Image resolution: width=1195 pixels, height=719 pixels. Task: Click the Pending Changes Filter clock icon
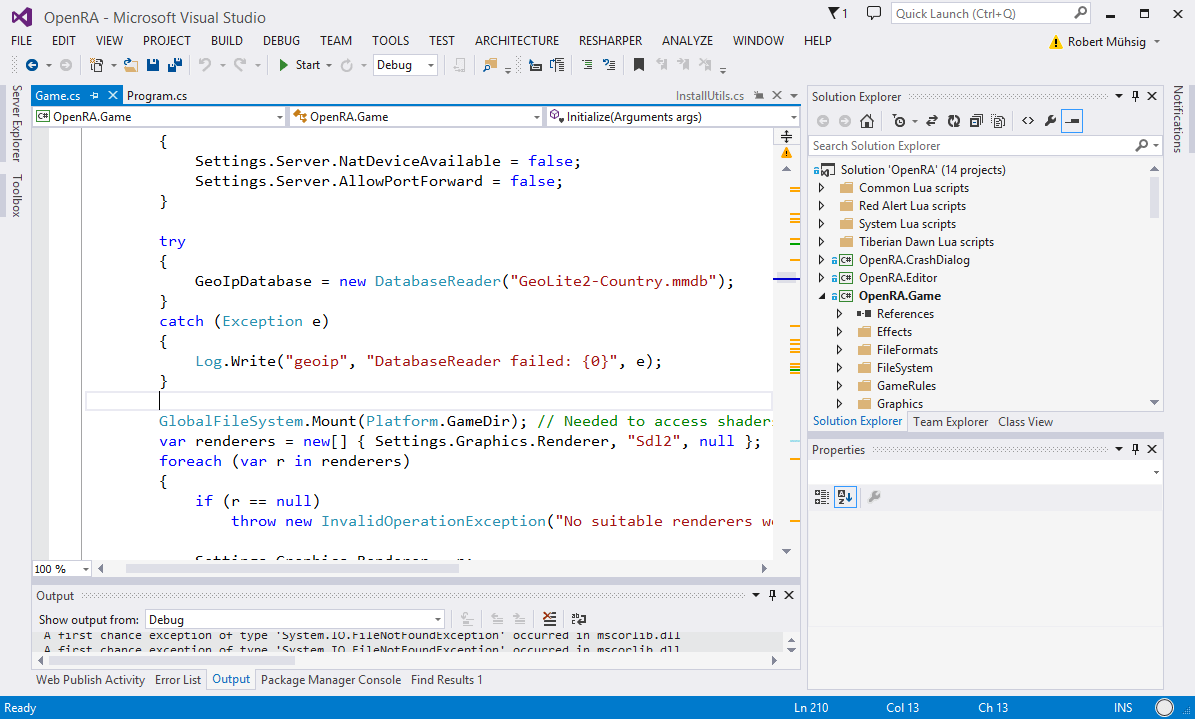click(x=899, y=121)
